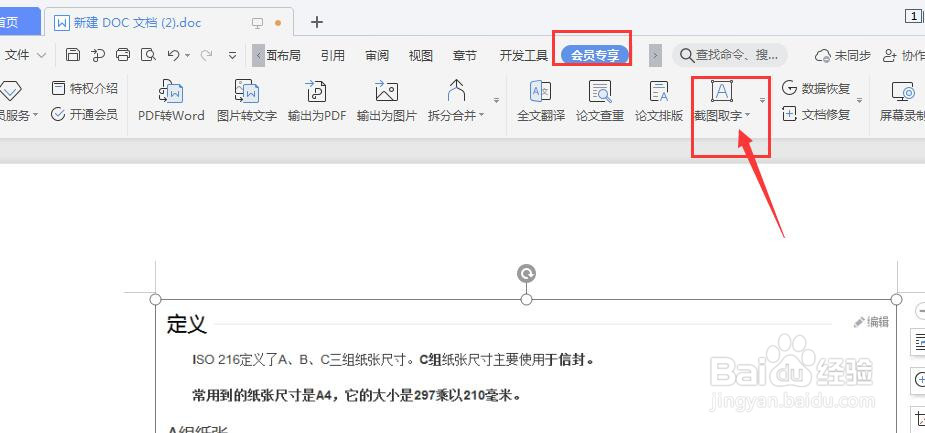The image size is (925, 433).
Task: Expand the 拆分合并 dropdown arrow
Action: click(482, 115)
